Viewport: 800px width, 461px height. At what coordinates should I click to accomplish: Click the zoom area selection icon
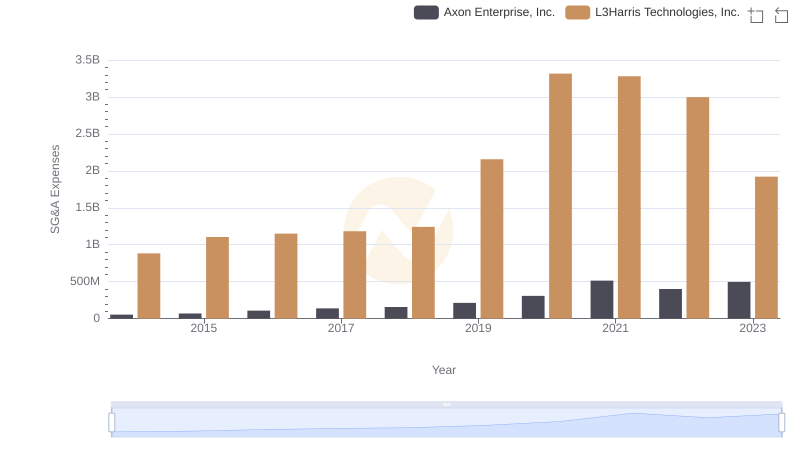point(756,15)
